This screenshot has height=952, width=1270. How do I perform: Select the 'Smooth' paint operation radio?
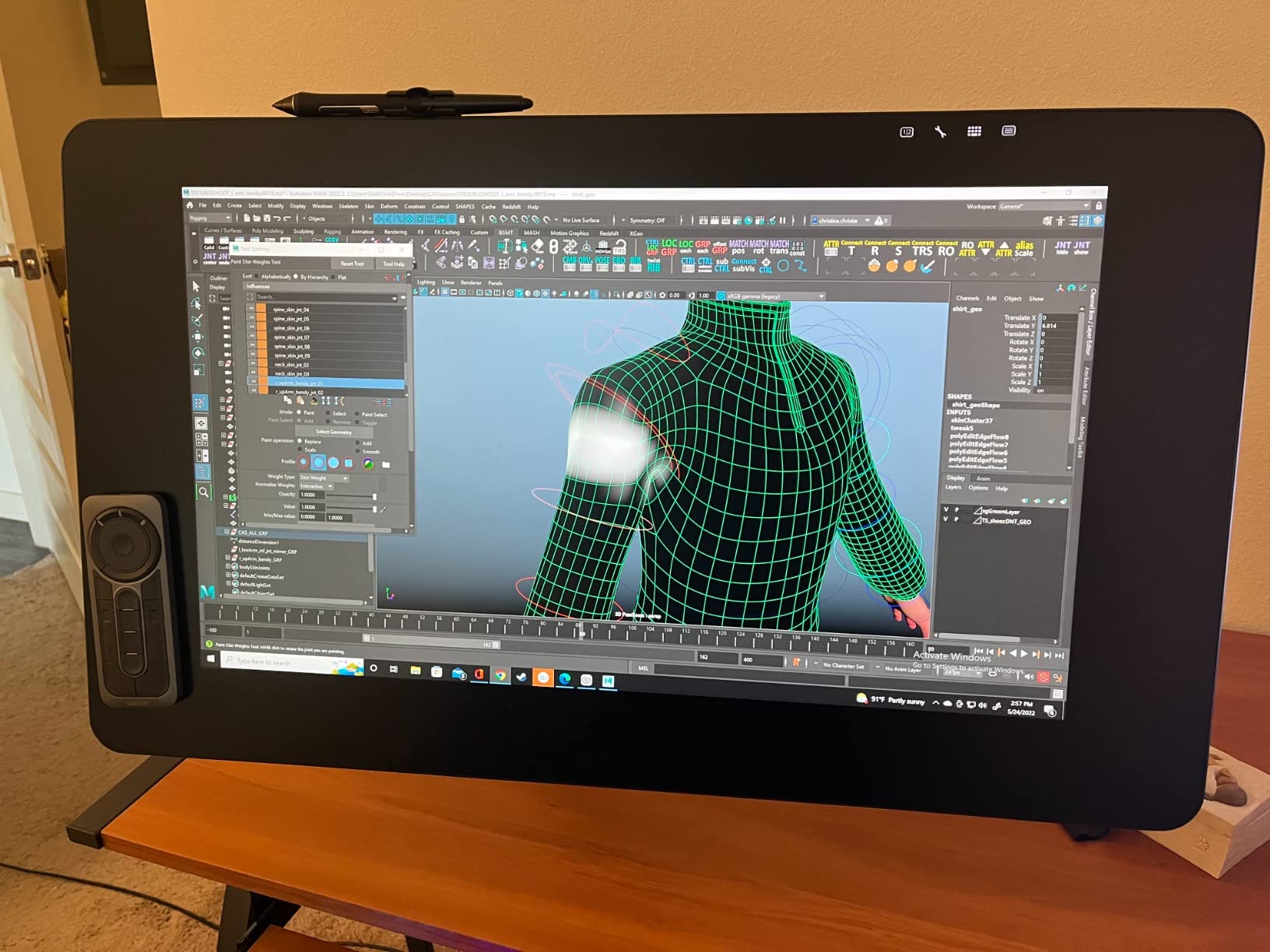point(358,452)
